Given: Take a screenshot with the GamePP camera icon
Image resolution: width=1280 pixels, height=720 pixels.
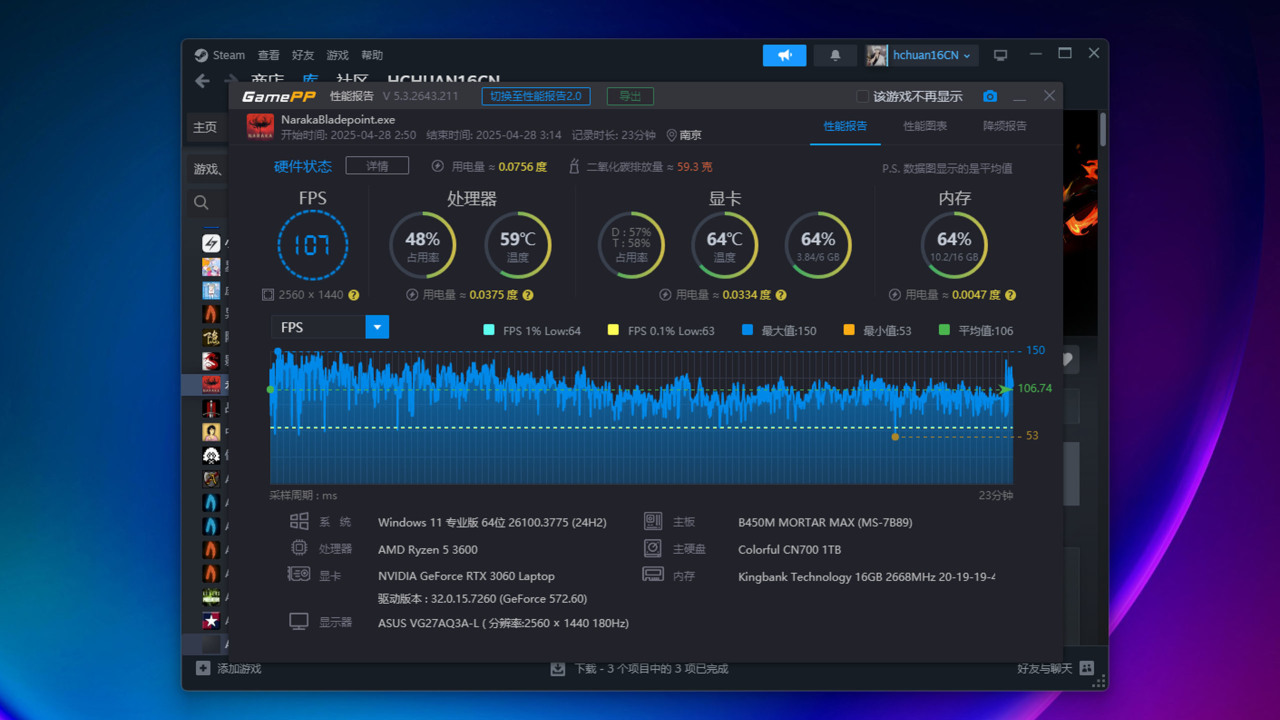Looking at the screenshot, I should [x=990, y=96].
